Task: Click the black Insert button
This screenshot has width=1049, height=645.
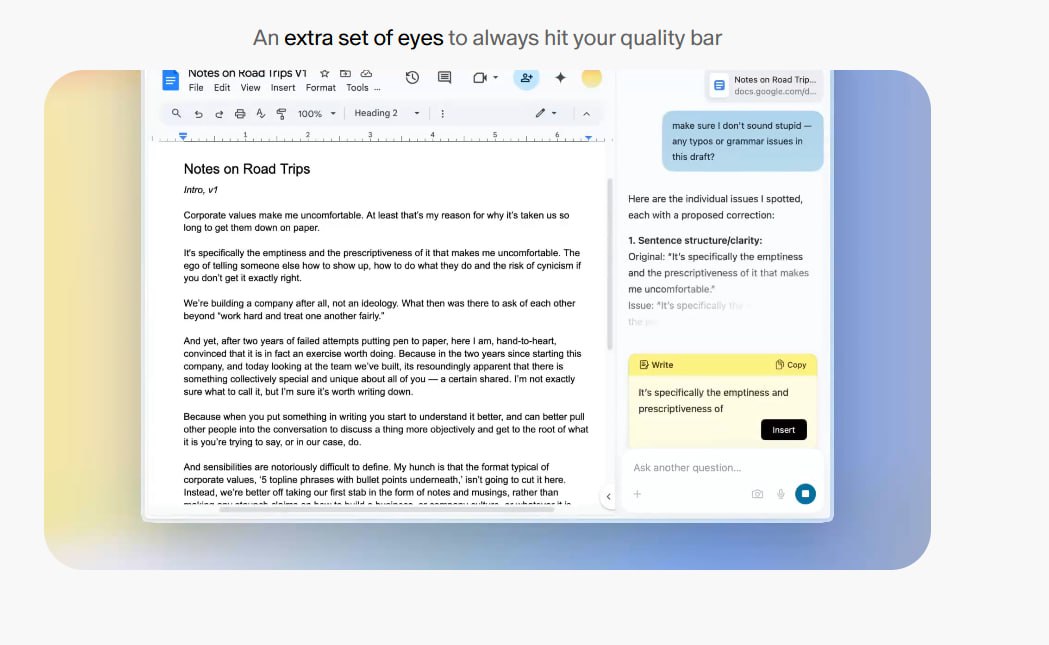Action: 783,430
